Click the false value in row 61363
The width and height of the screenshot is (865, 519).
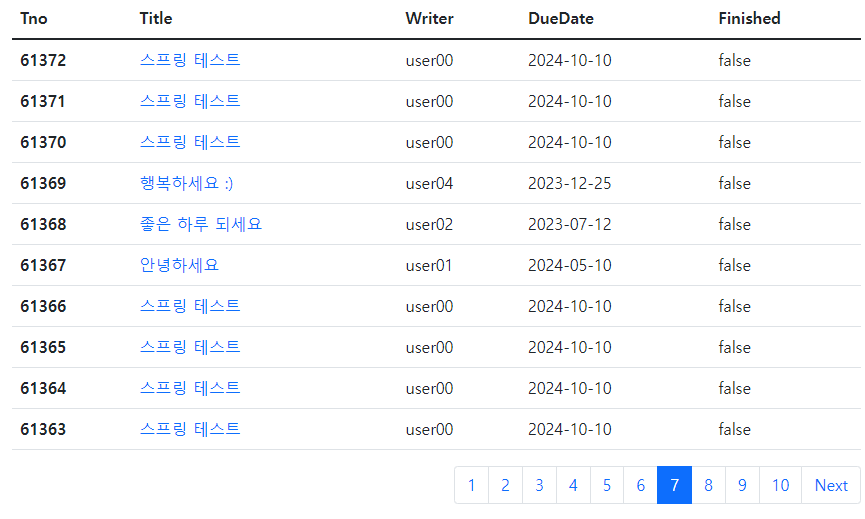[734, 429]
